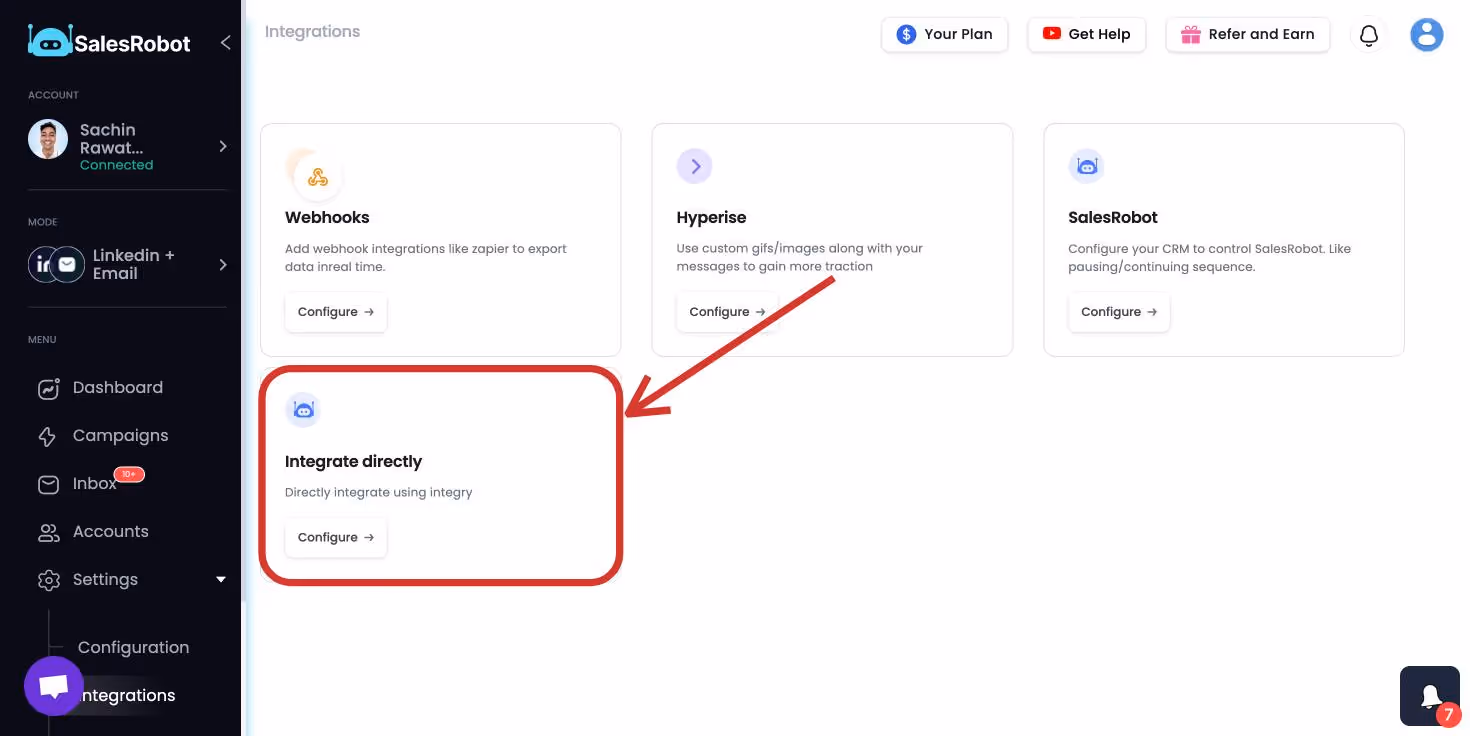This screenshot has height=736, width=1470.
Task: Click the blue chat widget bubble
Action: [x=54, y=685]
